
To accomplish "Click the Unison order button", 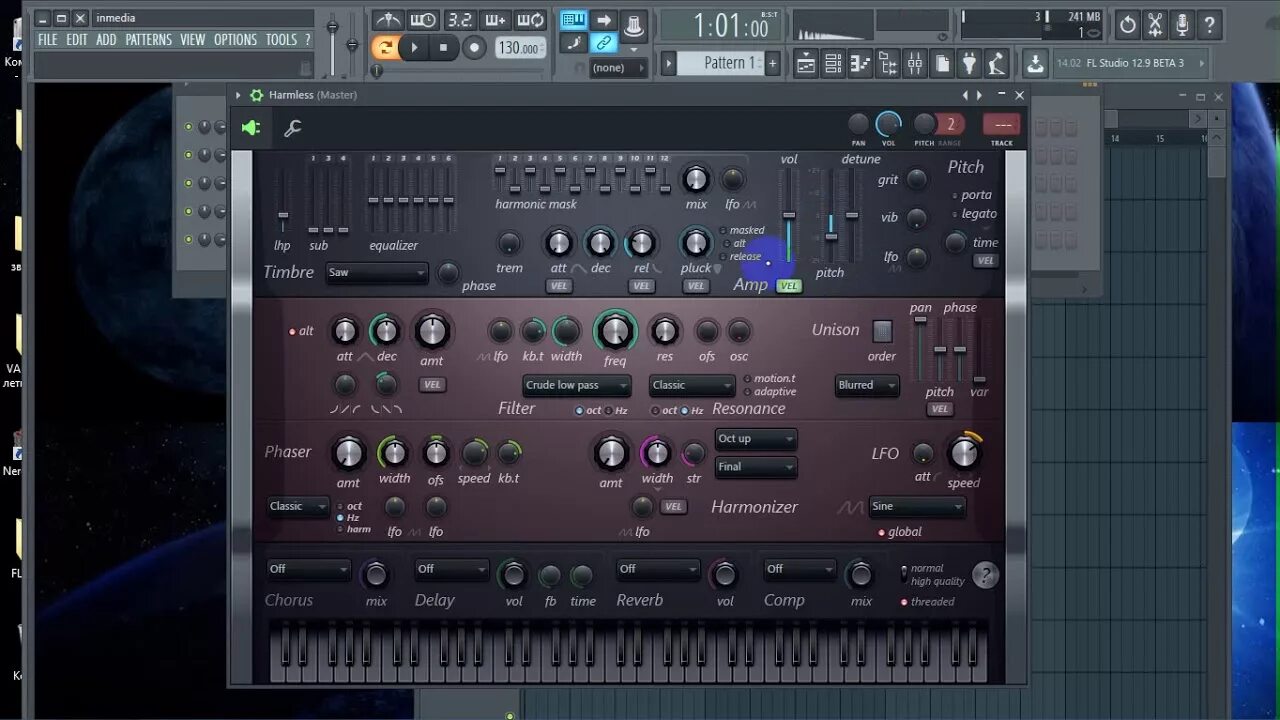I will click(x=882, y=330).
